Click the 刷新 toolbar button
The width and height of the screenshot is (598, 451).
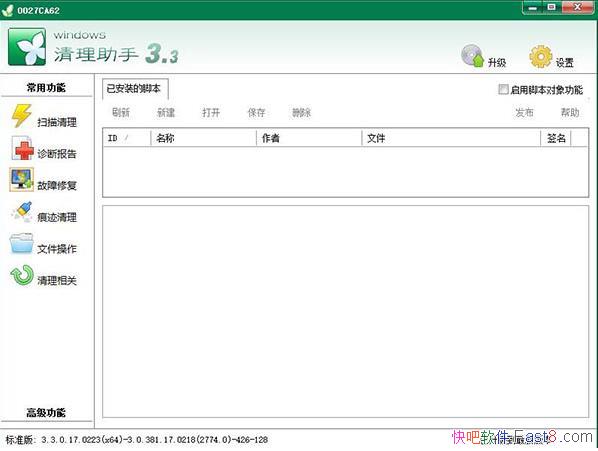(121, 112)
